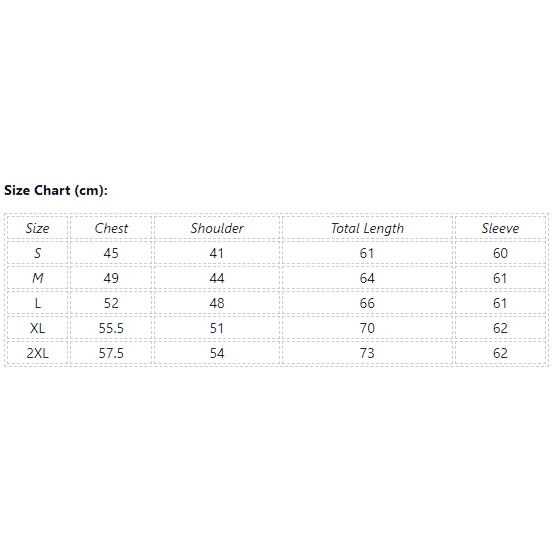The height and width of the screenshot is (556, 556).
Task: Select the Sleeve column header
Action: coord(500,228)
